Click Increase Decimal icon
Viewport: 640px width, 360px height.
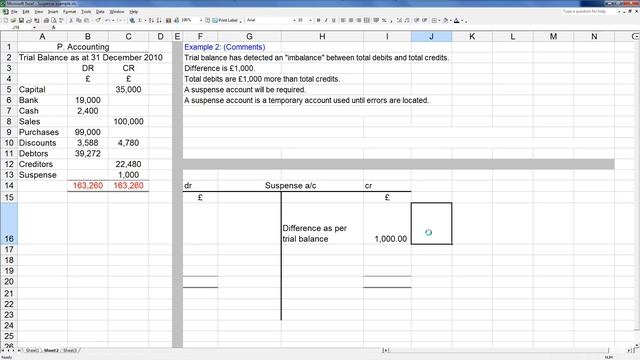pos(399,20)
